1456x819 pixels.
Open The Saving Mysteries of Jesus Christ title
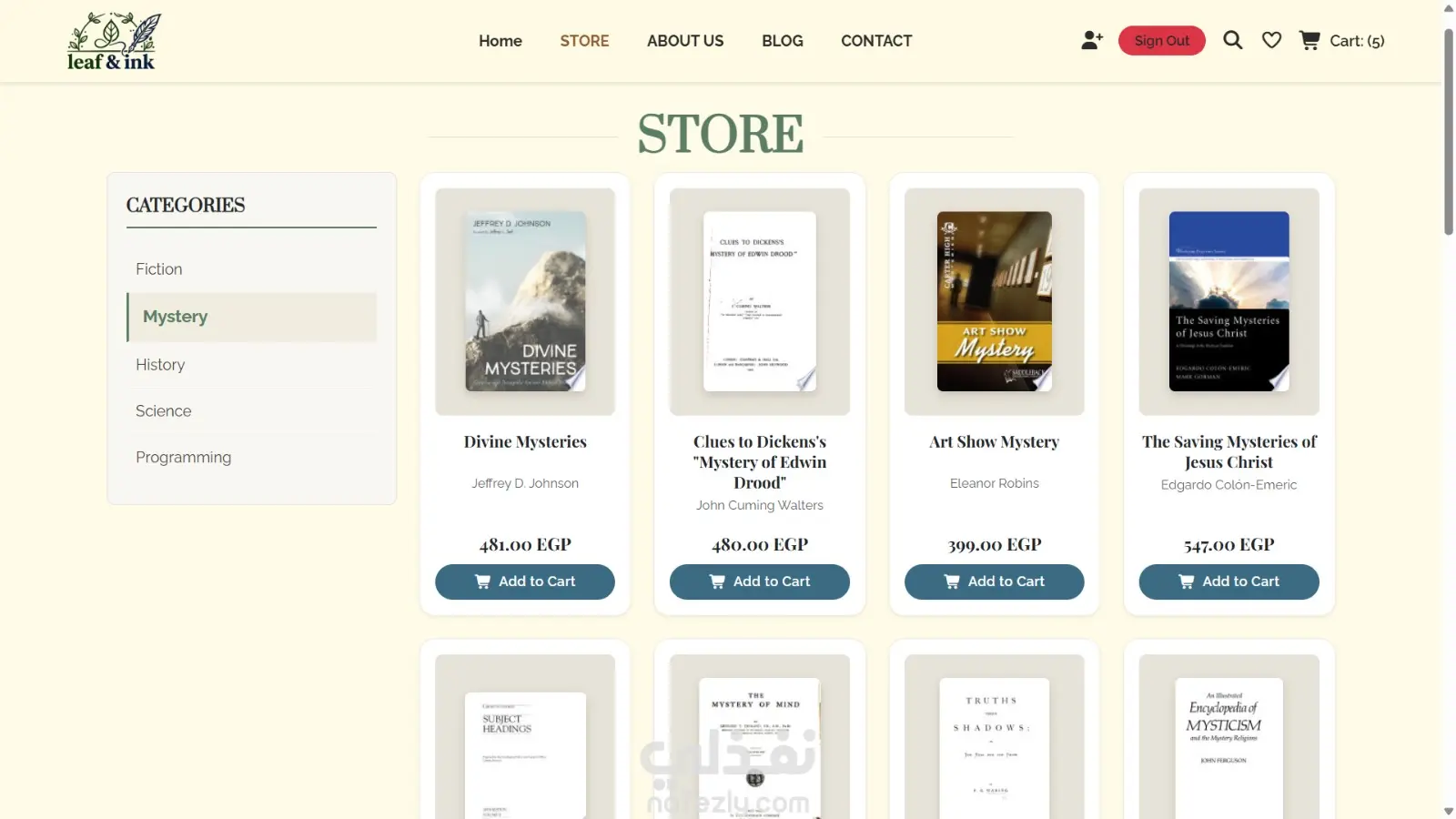tap(1229, 452)
